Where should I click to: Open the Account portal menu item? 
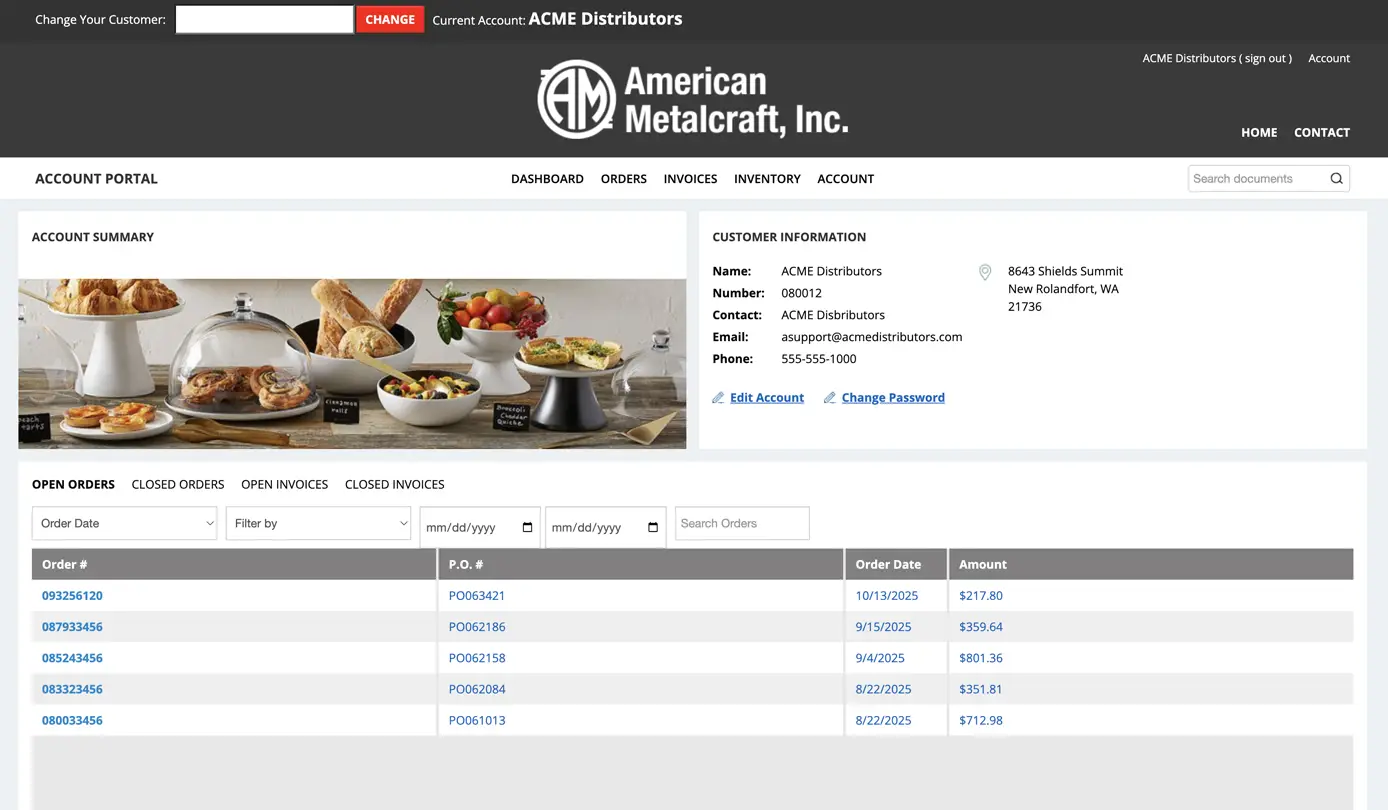pos(846,179)
